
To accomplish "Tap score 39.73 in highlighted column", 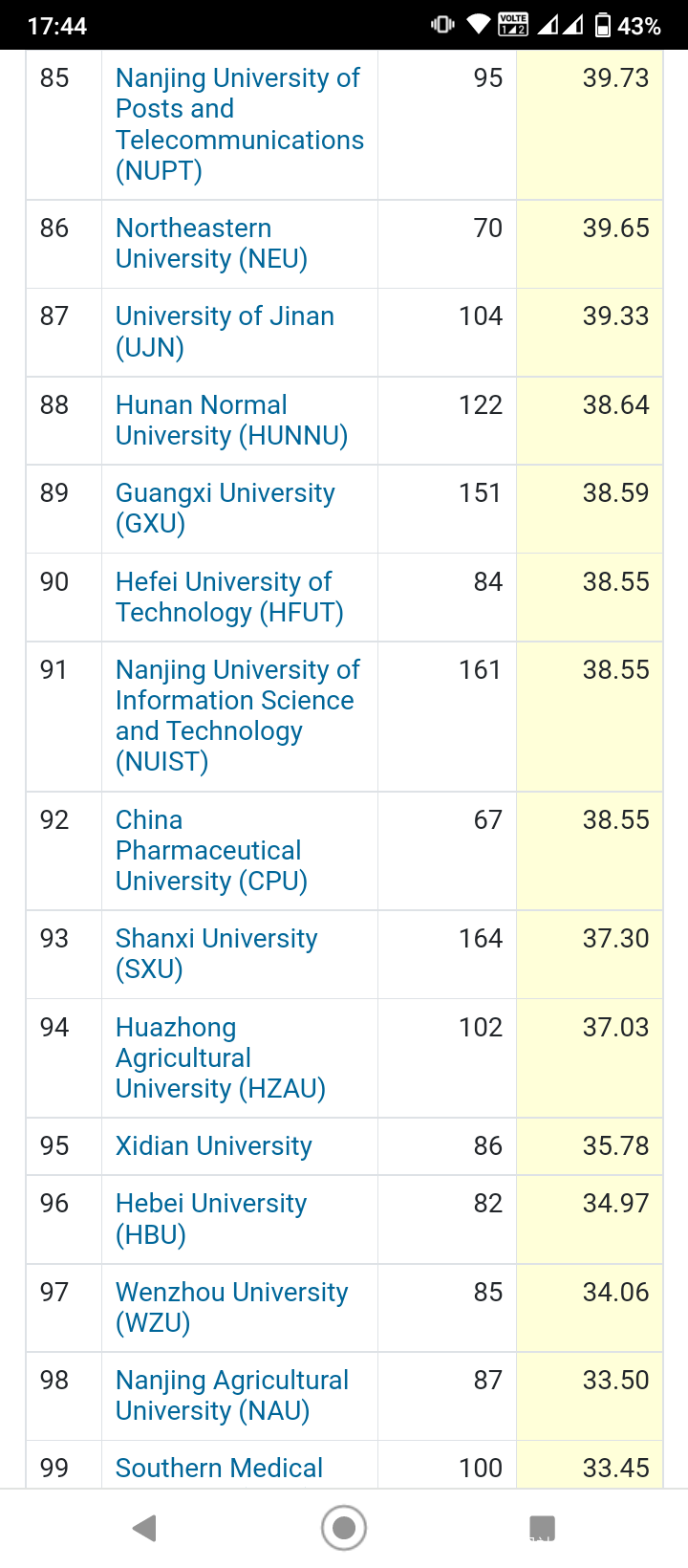I will pos(615,78).
